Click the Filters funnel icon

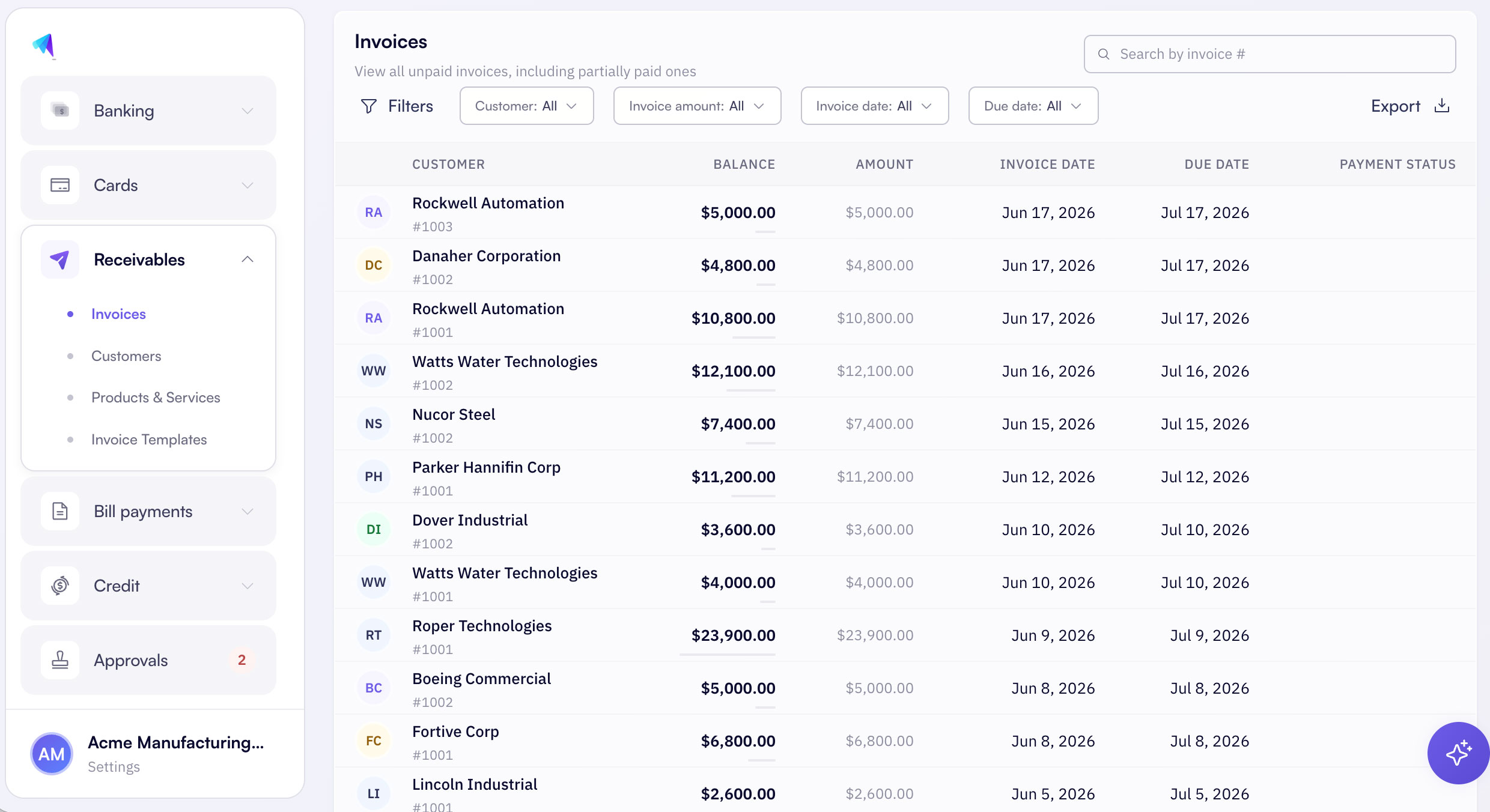click(369, 106)
